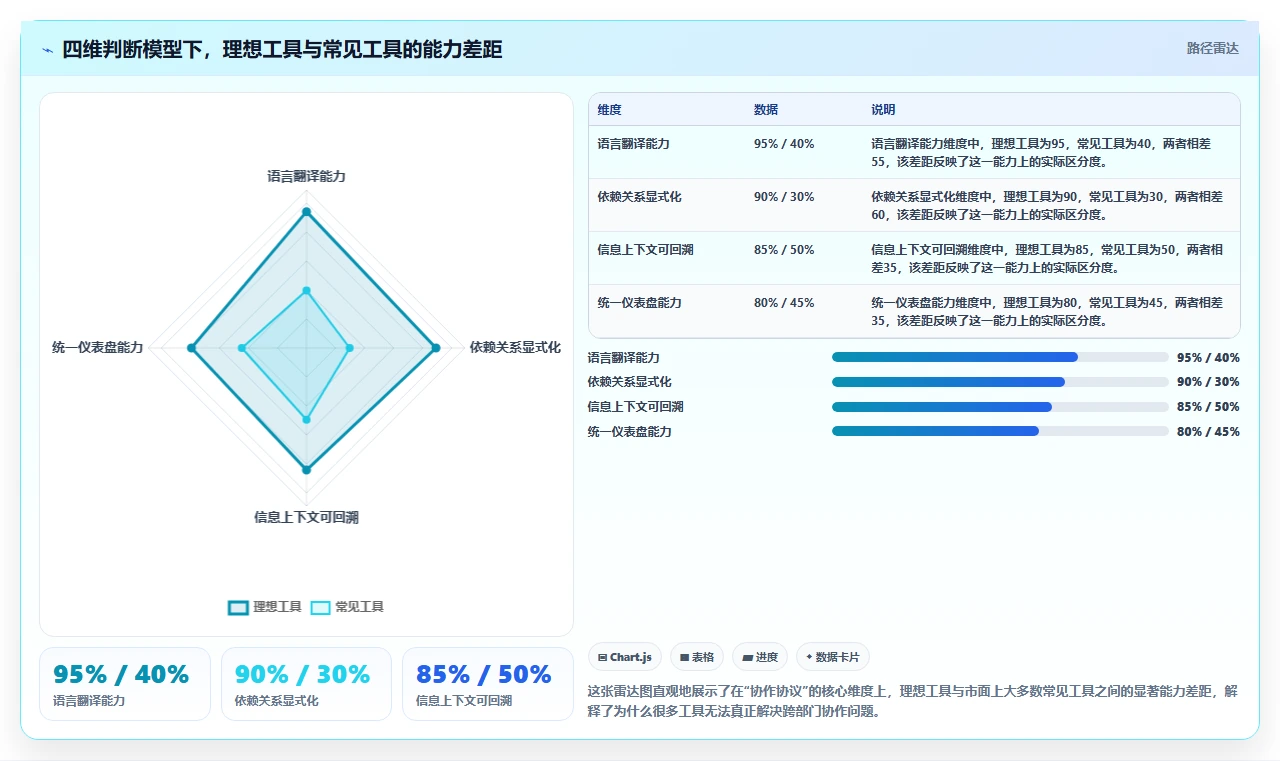Click the radar axis label 依赖关系显式化
Screen dimensions: 1280x761
[515, 348]
